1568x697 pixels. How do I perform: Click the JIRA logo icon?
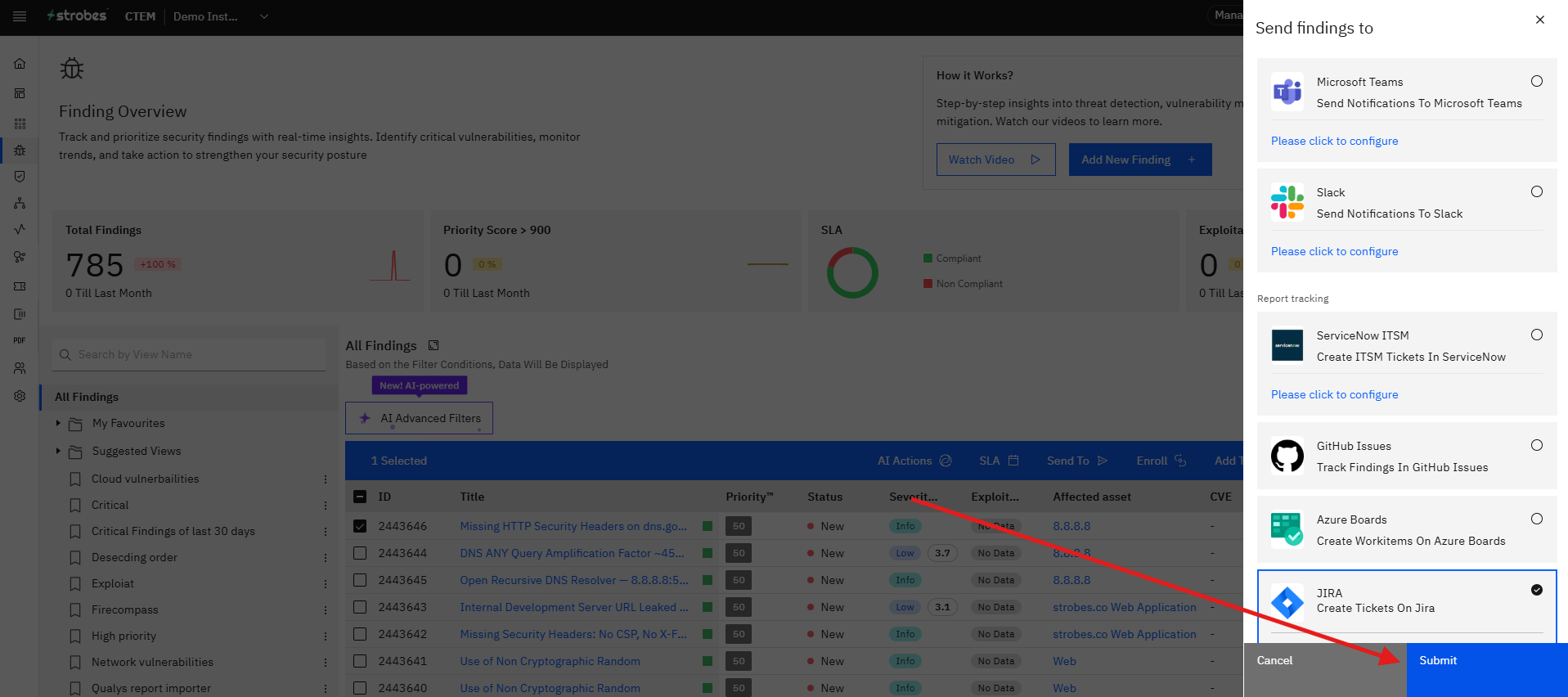click(x=1287, y=603)
